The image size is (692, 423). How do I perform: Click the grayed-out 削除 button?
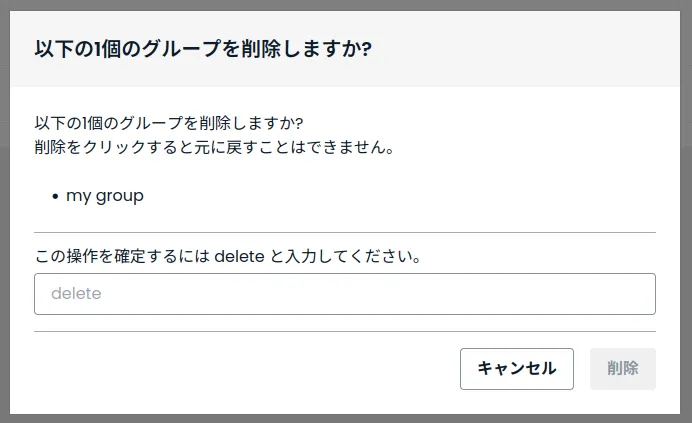tap(623, 368)
